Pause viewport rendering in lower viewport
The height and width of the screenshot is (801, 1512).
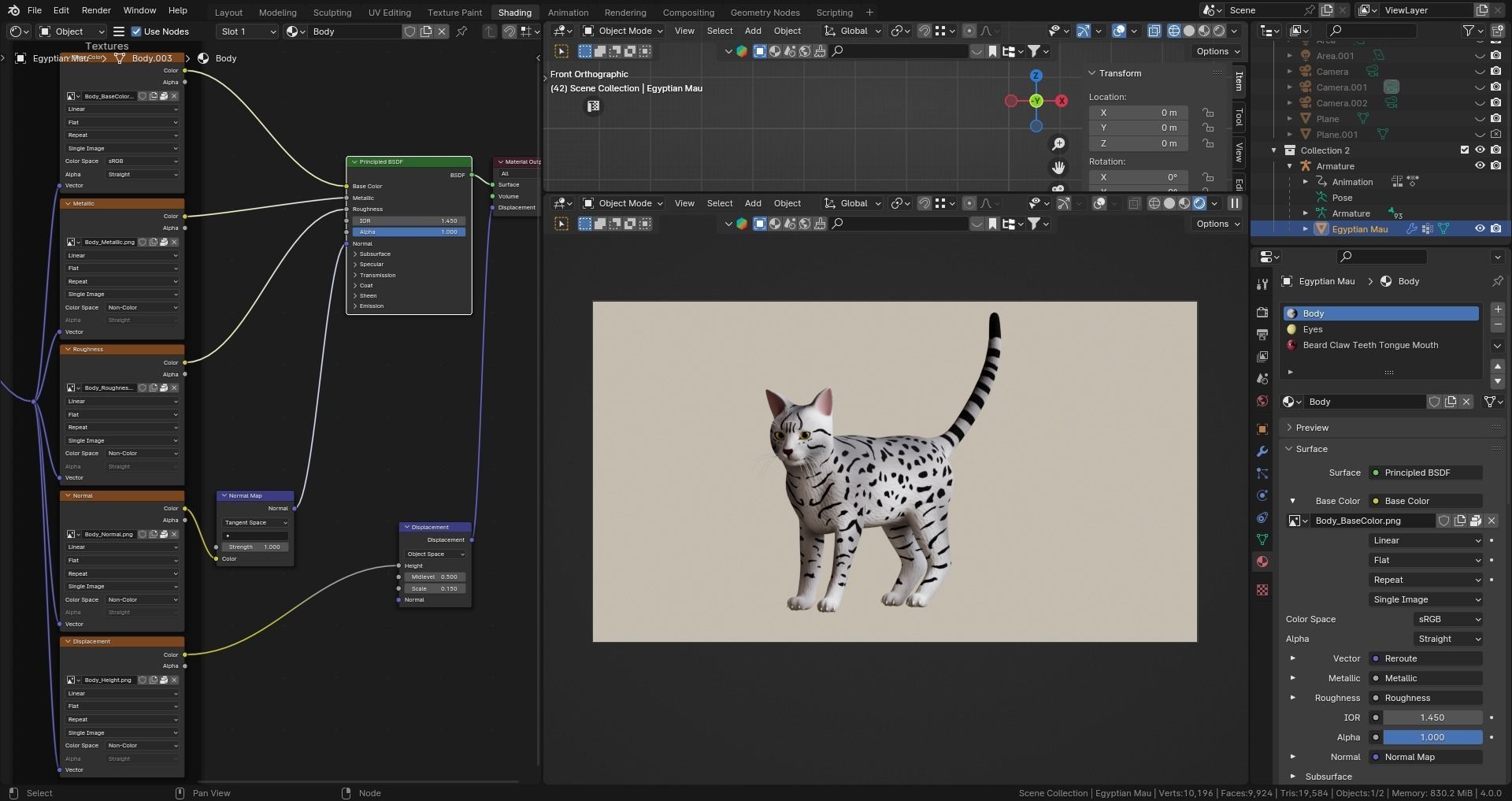coord(1235,203)
